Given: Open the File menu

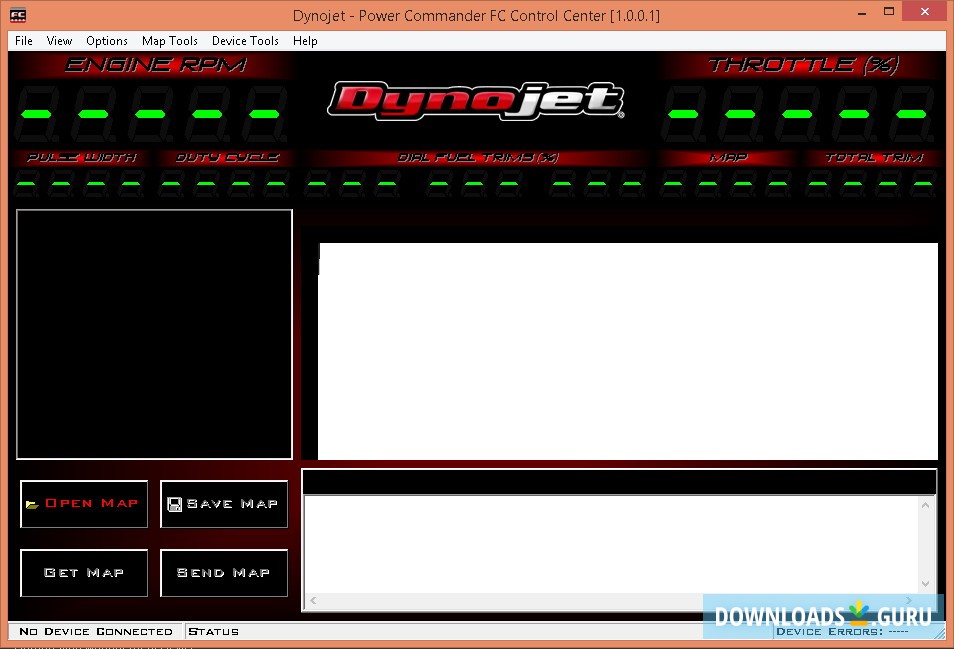Looking at the screenshot, I should click(x=24, y=41).
